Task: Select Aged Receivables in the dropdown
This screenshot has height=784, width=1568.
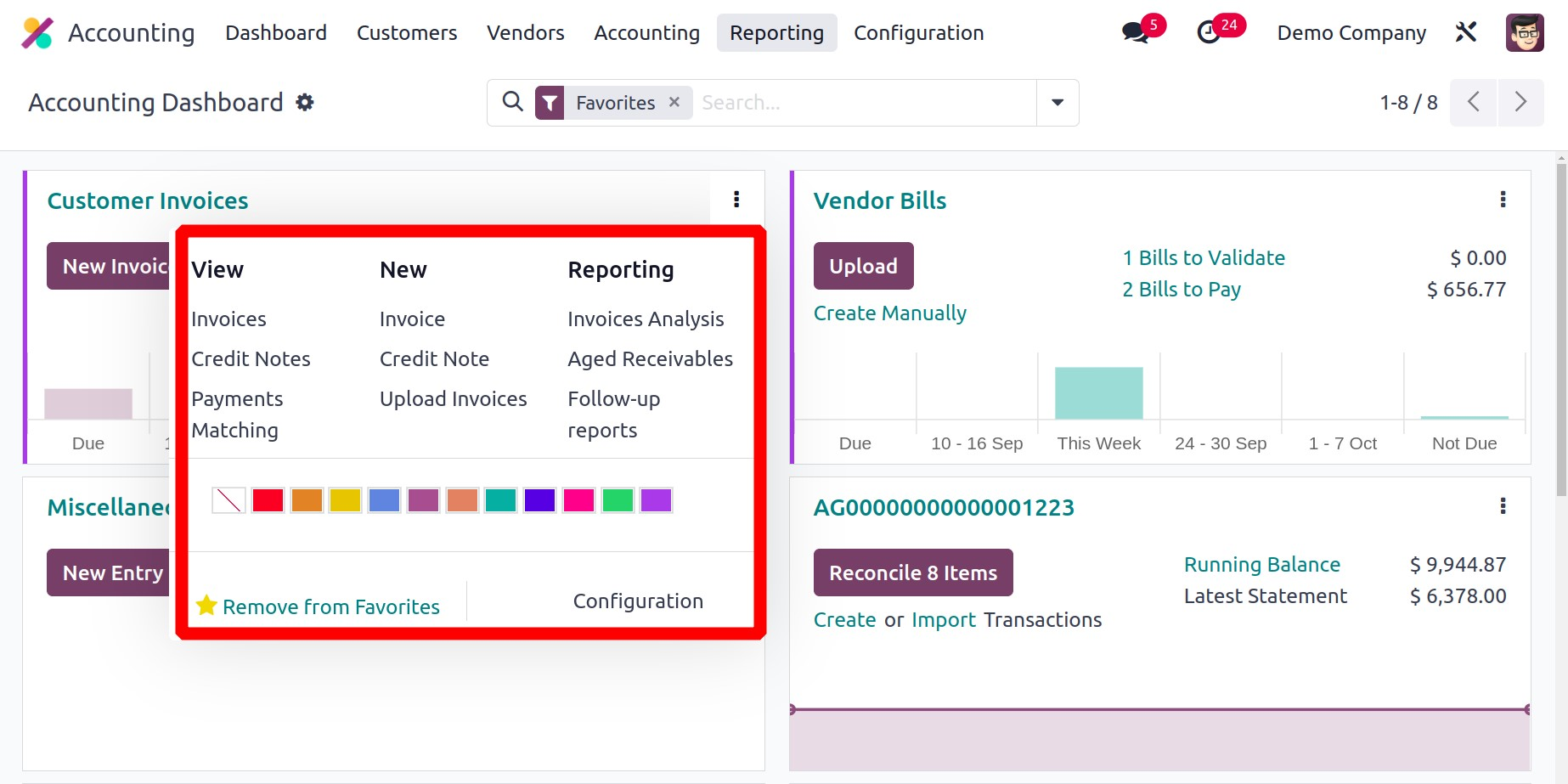Action: [650, 359]
